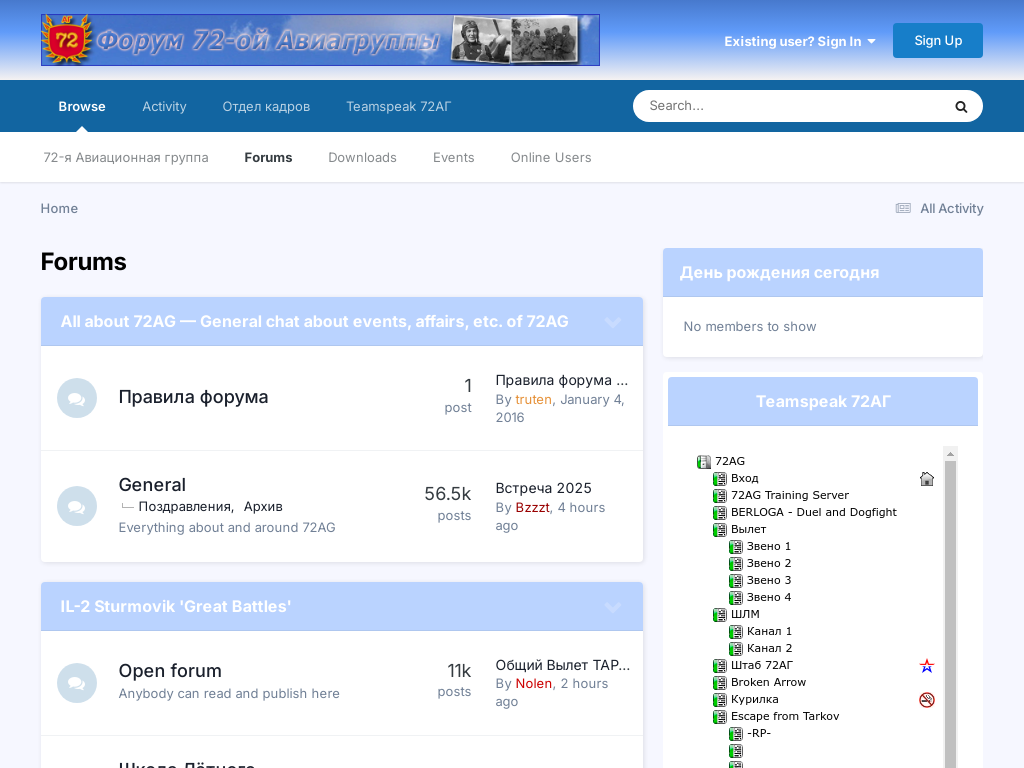Click the Правила форума speech bubble icon
The width and height of the screenshot is (1024, 768).
77,398
